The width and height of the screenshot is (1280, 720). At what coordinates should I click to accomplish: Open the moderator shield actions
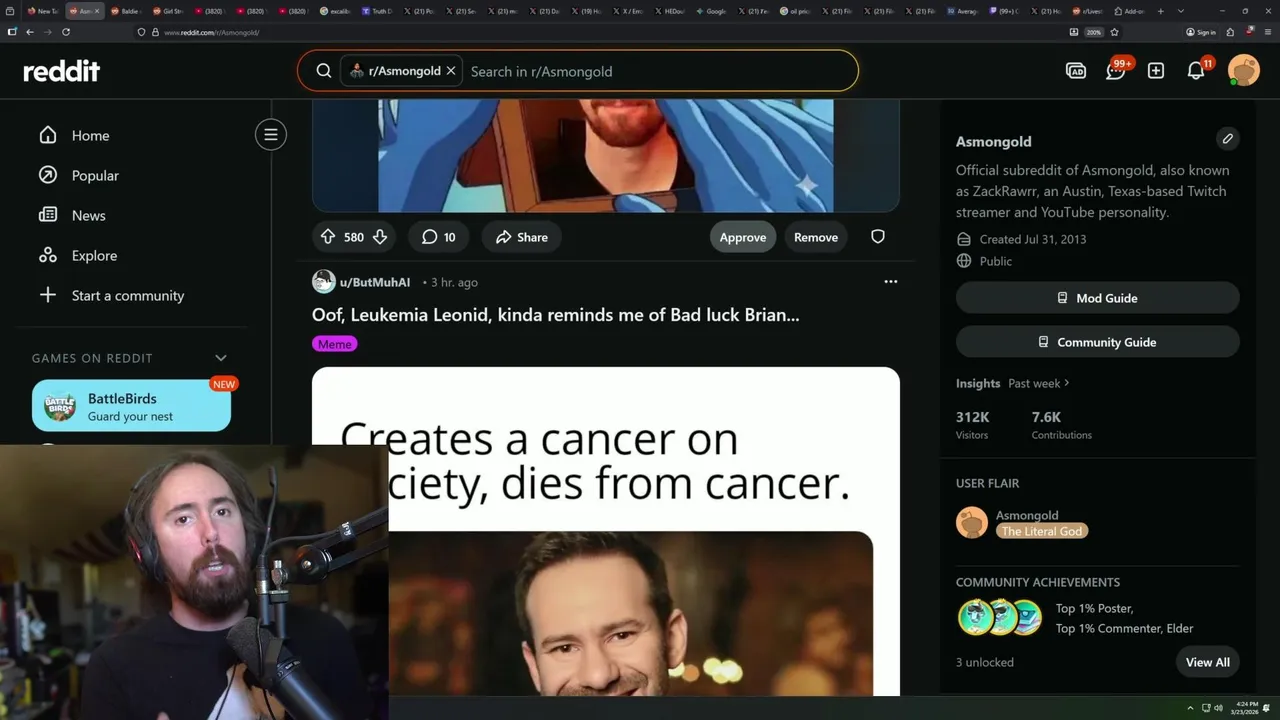[x=878, y=237]
